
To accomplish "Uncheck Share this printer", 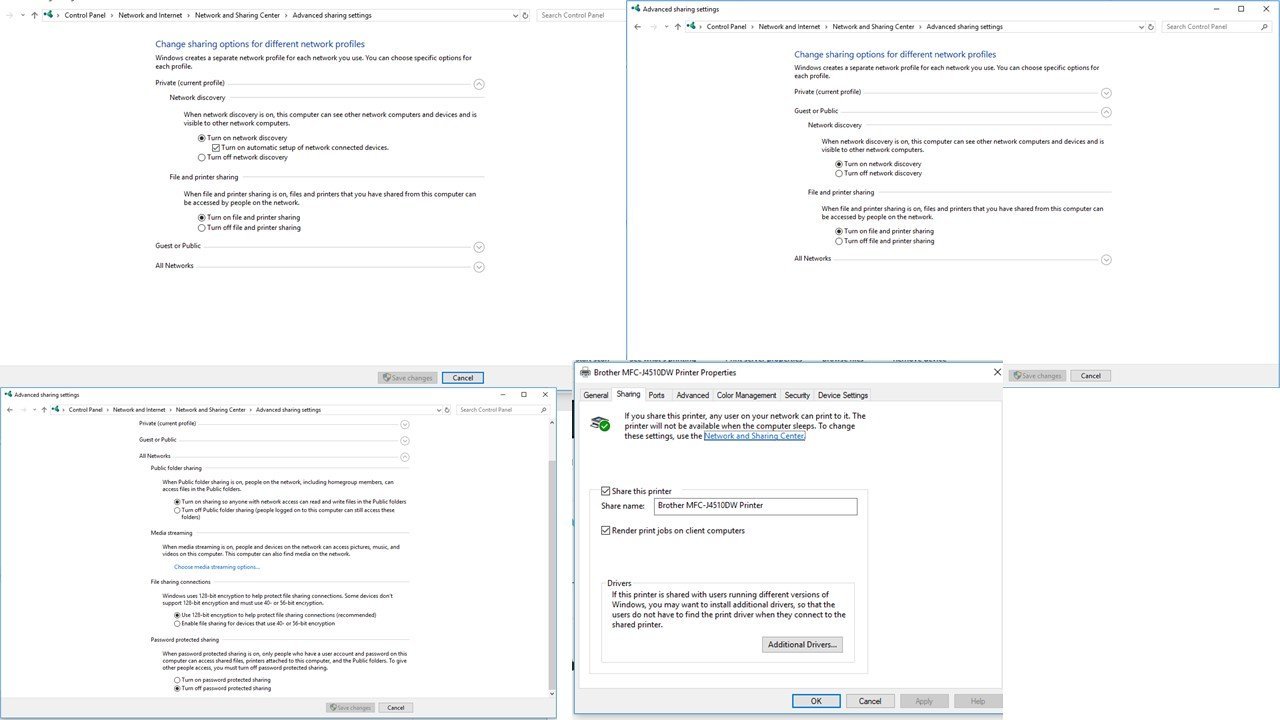I will (606, 491).
